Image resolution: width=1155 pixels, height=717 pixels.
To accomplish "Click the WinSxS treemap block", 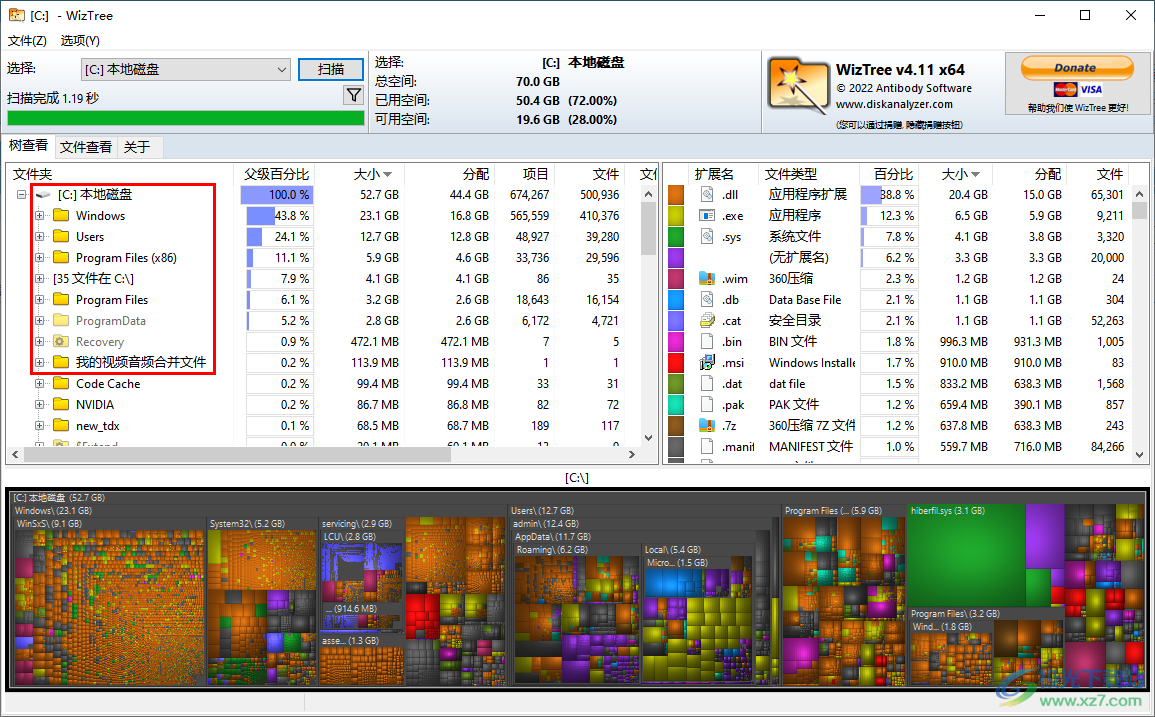I will (x=109, y=601).
